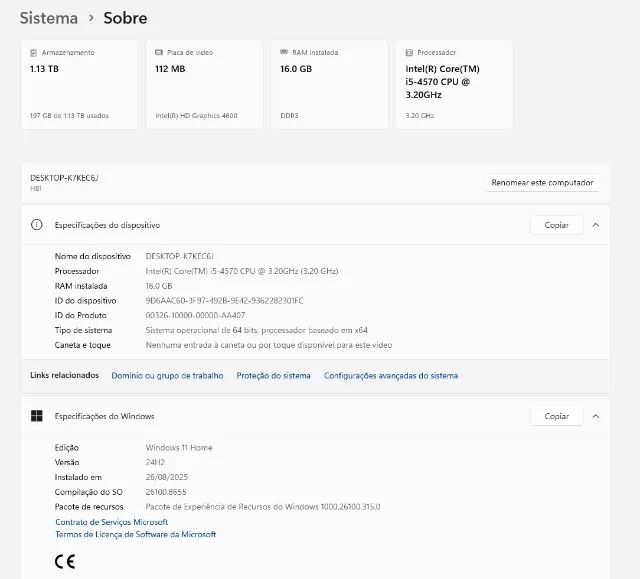Select the Instalado em date 26/08/2025
The width and height of the screenshot is (640, 579).
[167, 477]
